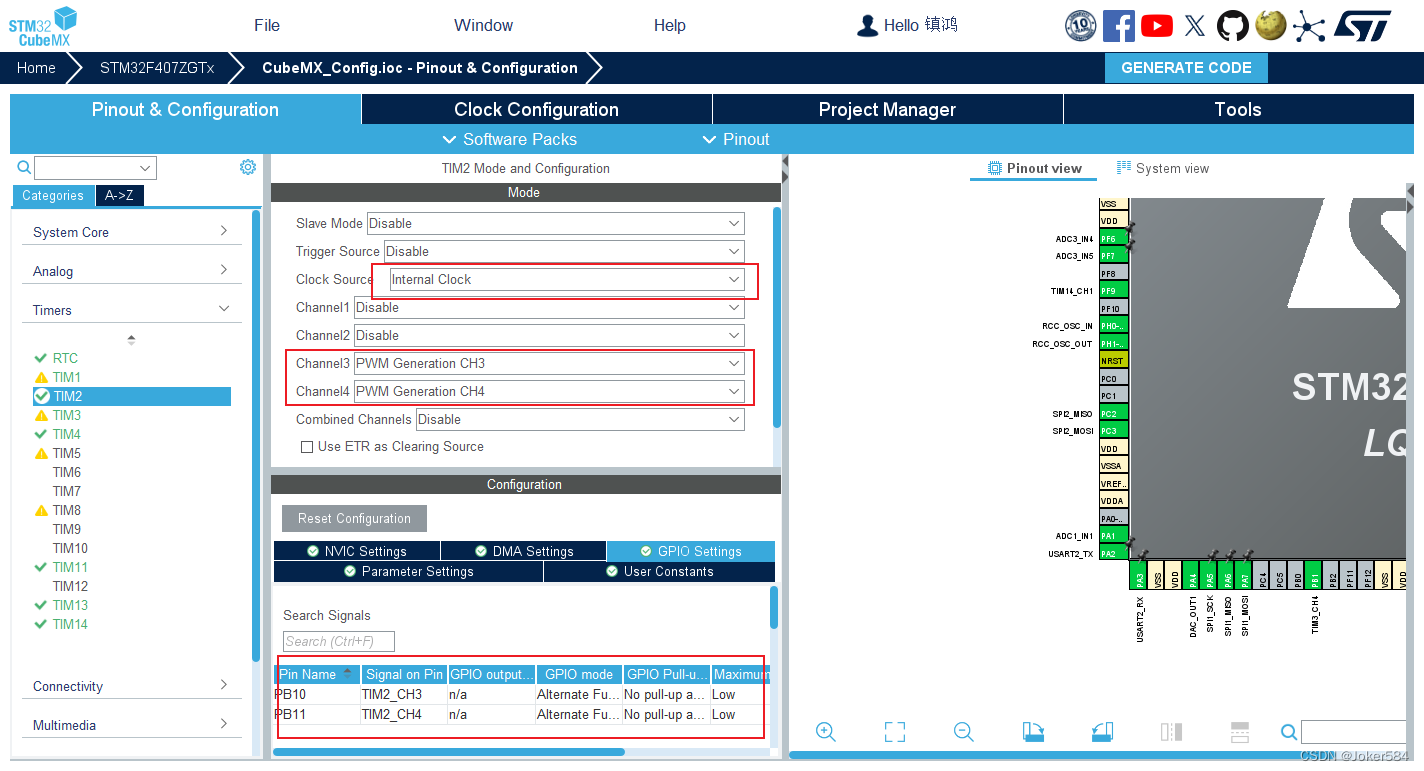Viewport: 1424px width, 771px height.
Task: Click the user profile icon
Action: (867, 26)
